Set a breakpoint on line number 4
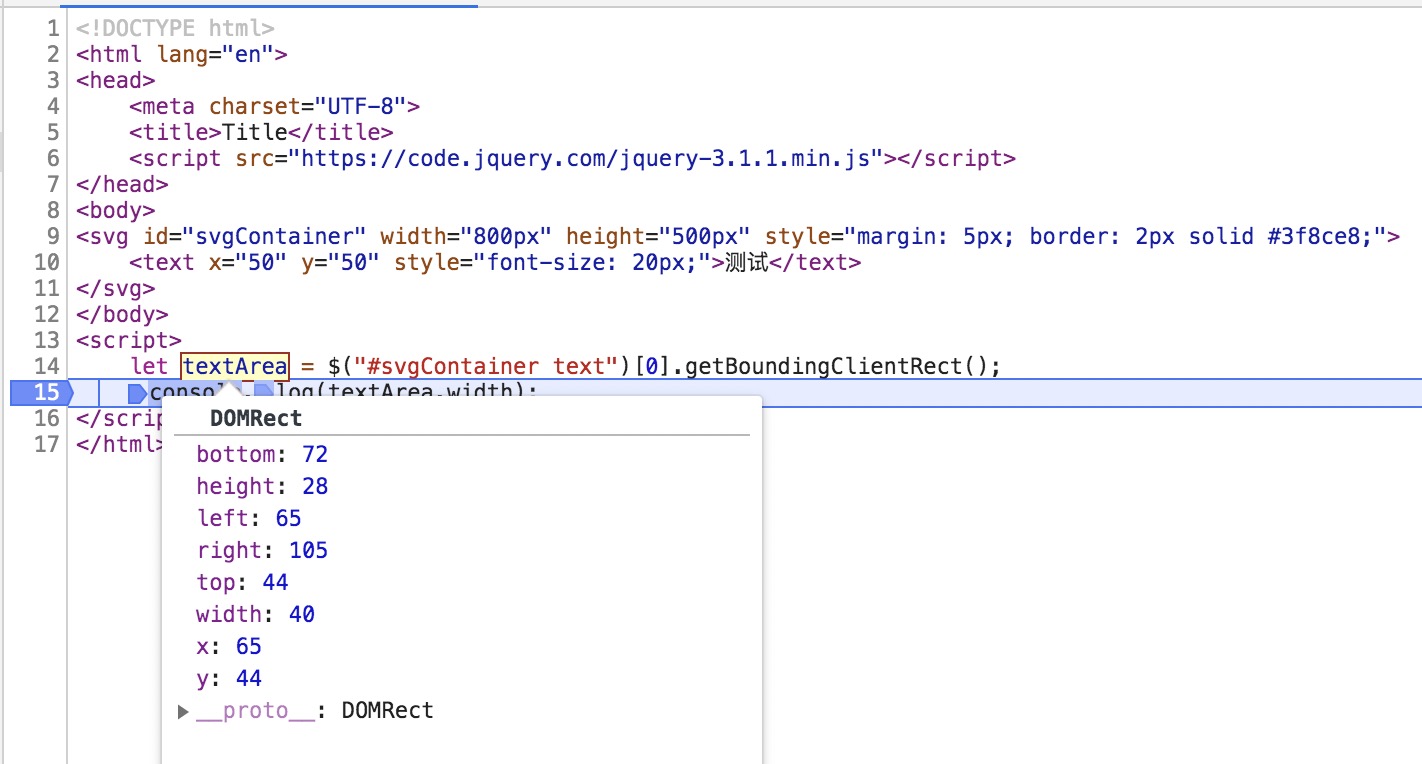 tap(53, 106)
